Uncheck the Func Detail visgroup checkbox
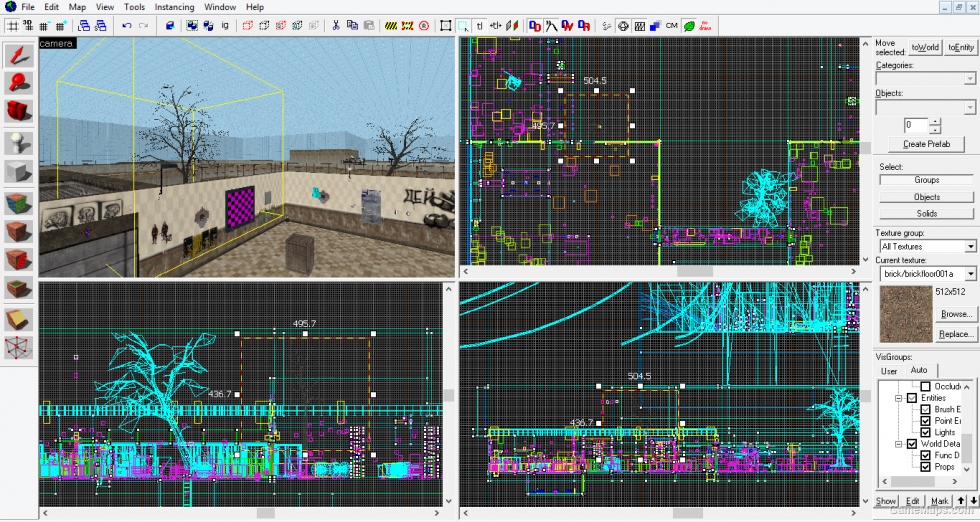 (926, 455)
